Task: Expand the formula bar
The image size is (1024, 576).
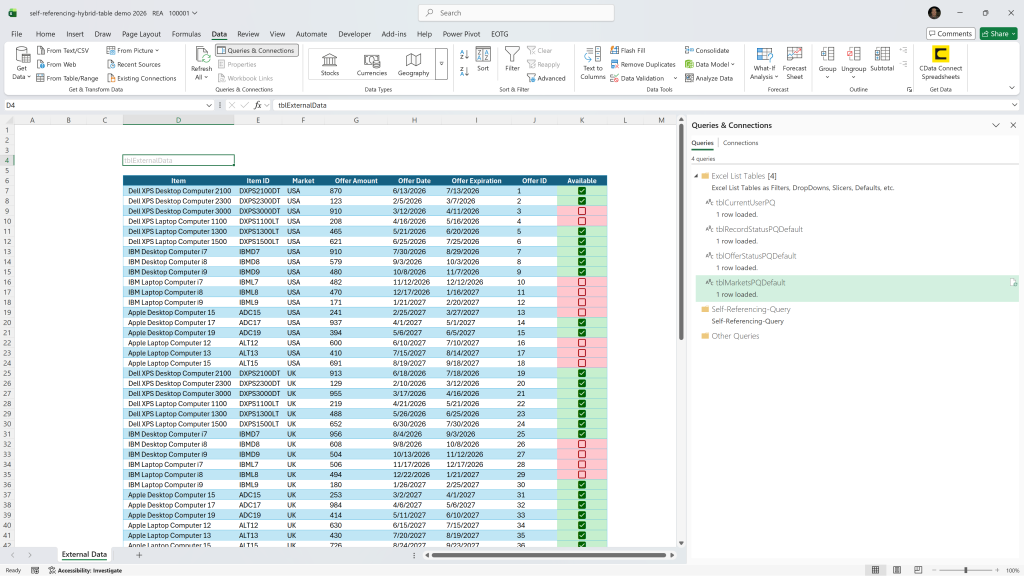Action: [x=1014, y=105]
